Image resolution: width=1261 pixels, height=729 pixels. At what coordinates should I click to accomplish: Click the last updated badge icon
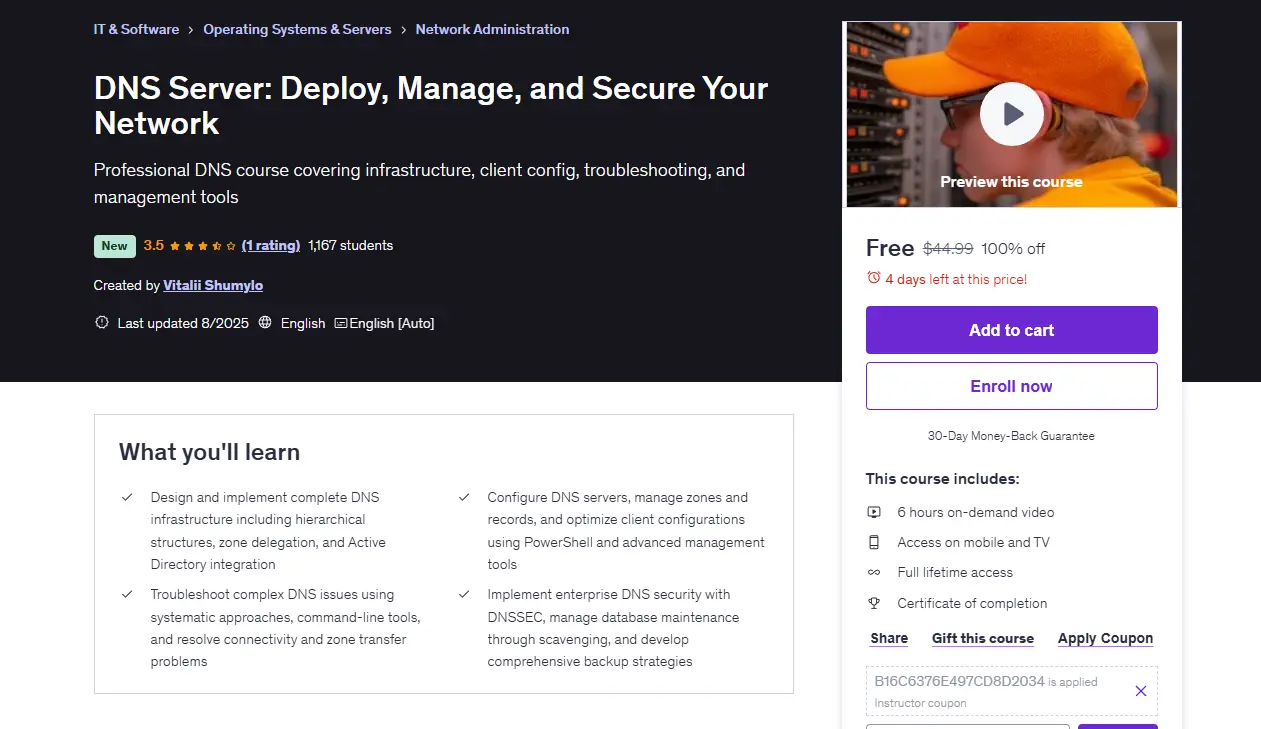[x=101, y=323]
